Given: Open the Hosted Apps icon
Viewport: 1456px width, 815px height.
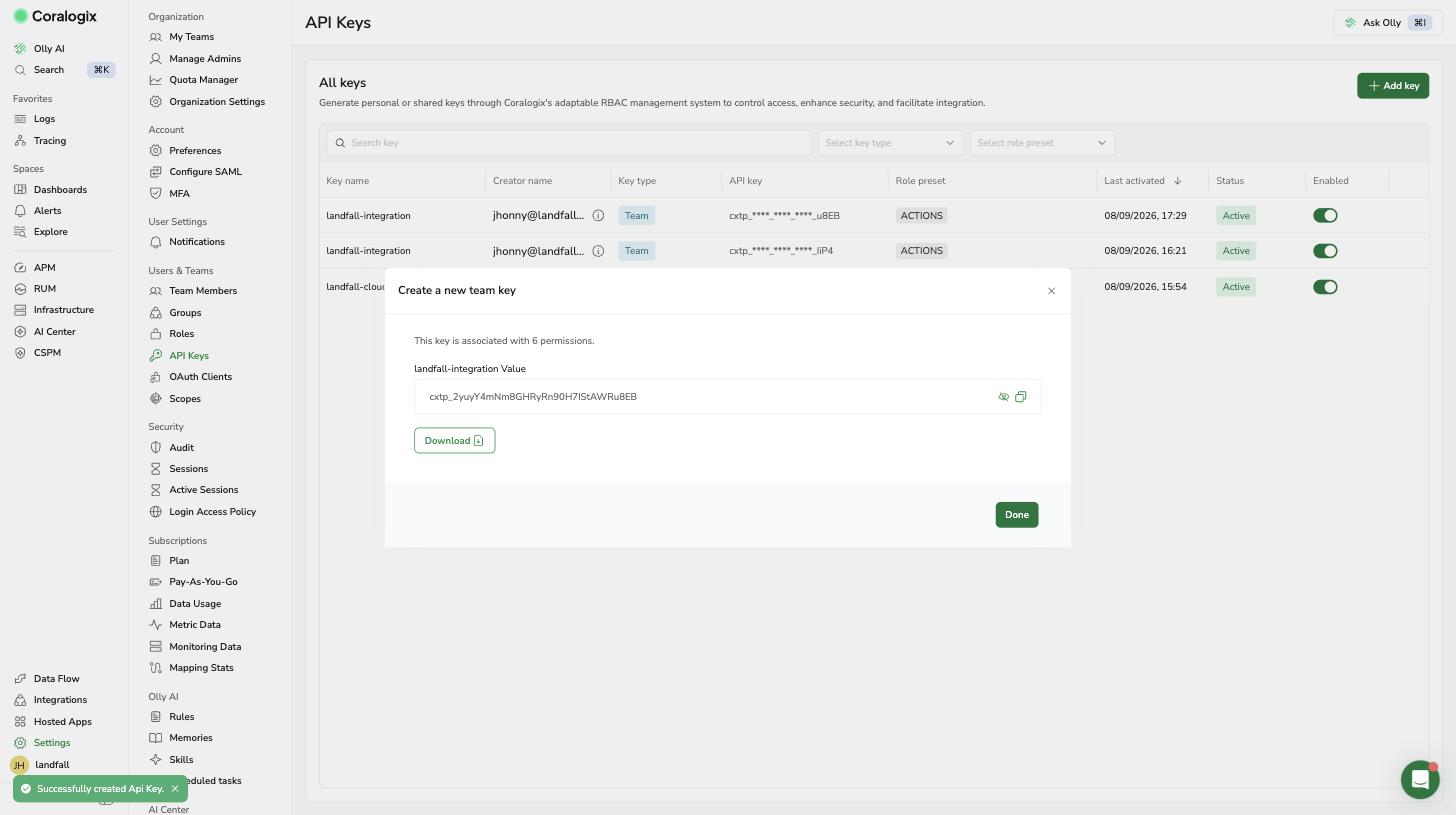Looking at the screenshot, I should [x=20, y=722].
